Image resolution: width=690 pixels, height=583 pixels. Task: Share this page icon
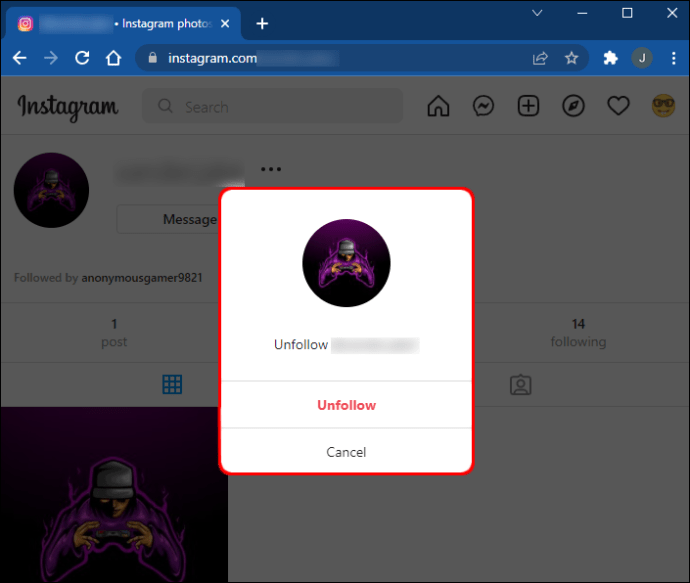click(x=540, y=58)
